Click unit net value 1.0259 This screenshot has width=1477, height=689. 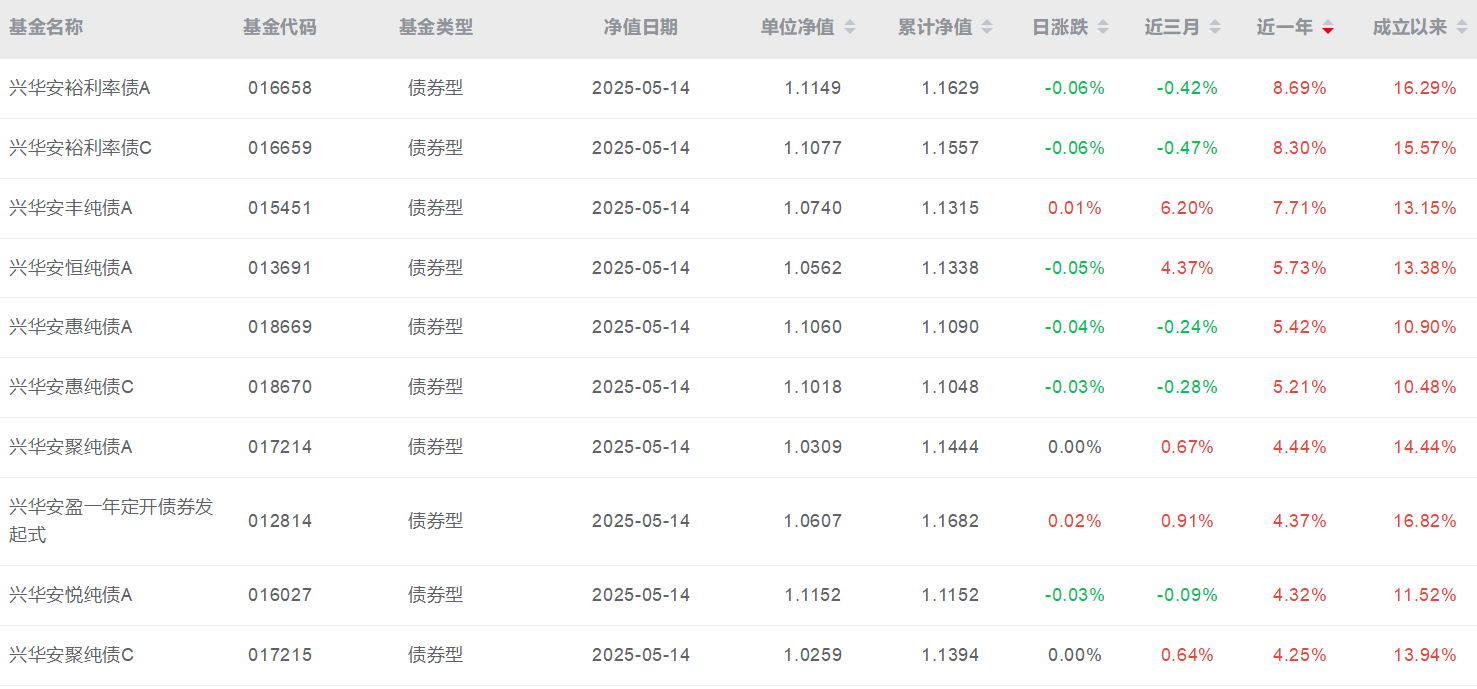click(x=813, y=655)
